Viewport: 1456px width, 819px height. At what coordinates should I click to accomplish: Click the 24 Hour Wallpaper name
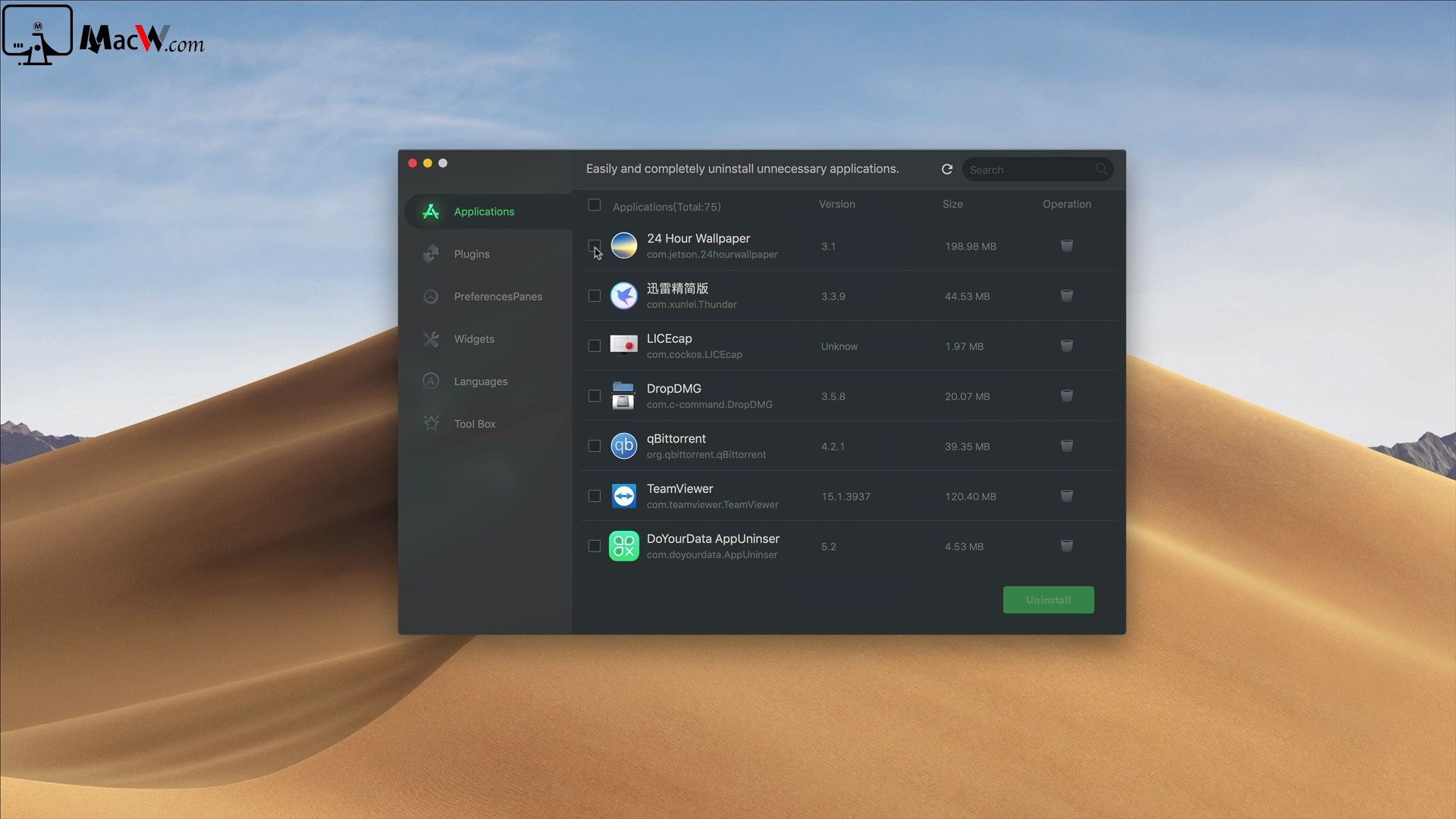698,238
